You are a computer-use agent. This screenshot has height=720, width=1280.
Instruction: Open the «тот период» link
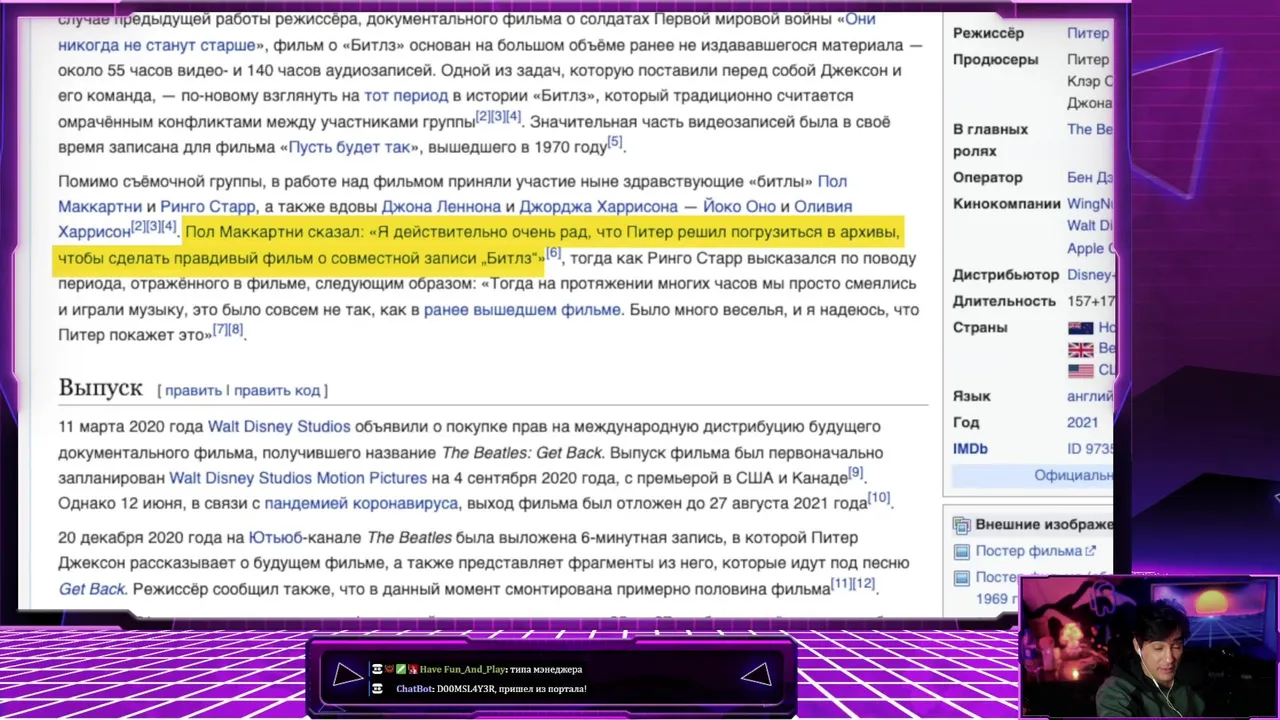click(406, 96)
